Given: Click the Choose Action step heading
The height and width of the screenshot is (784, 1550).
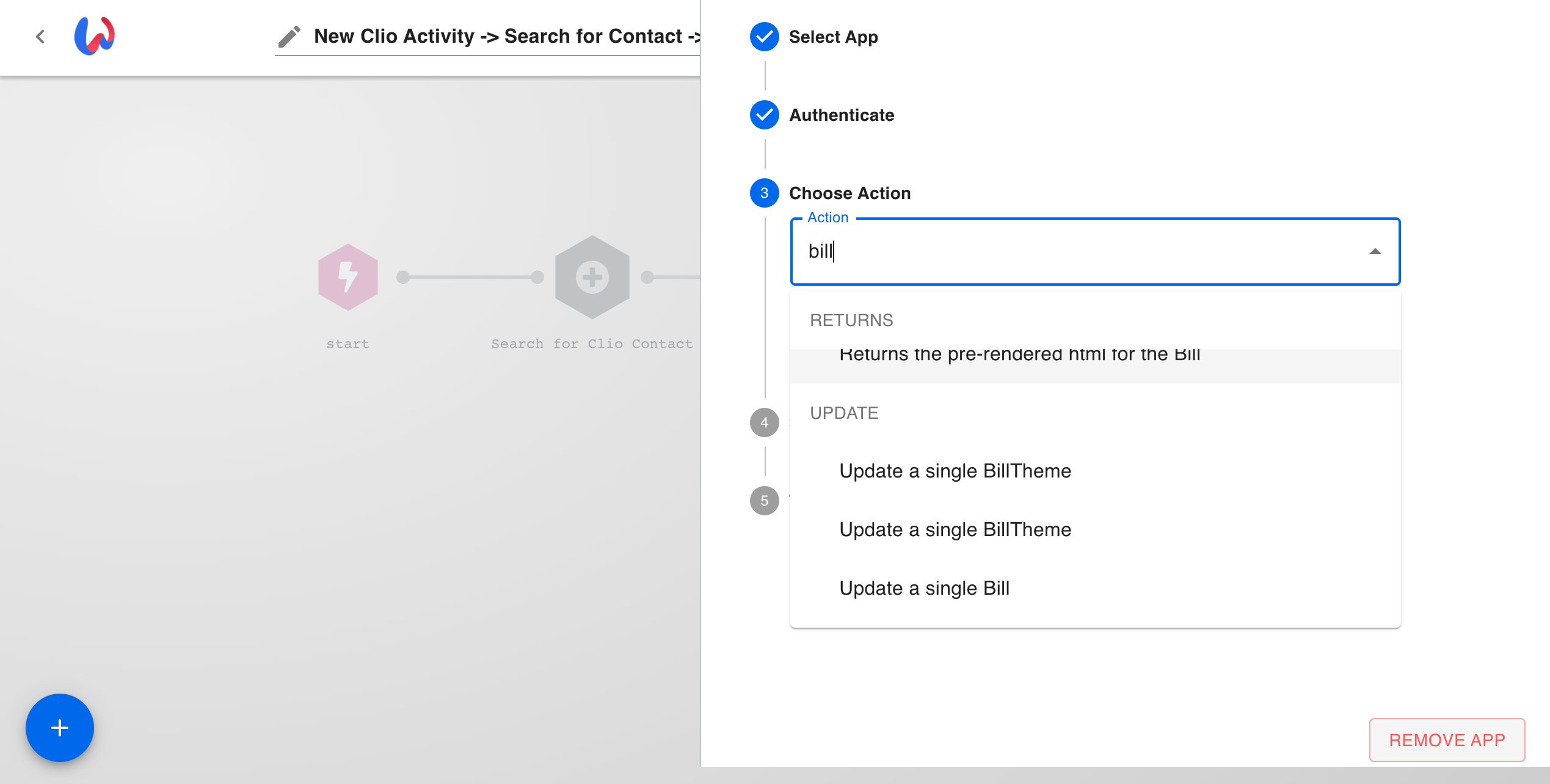Looking at the screenshot, I should (x=850, y=193).
